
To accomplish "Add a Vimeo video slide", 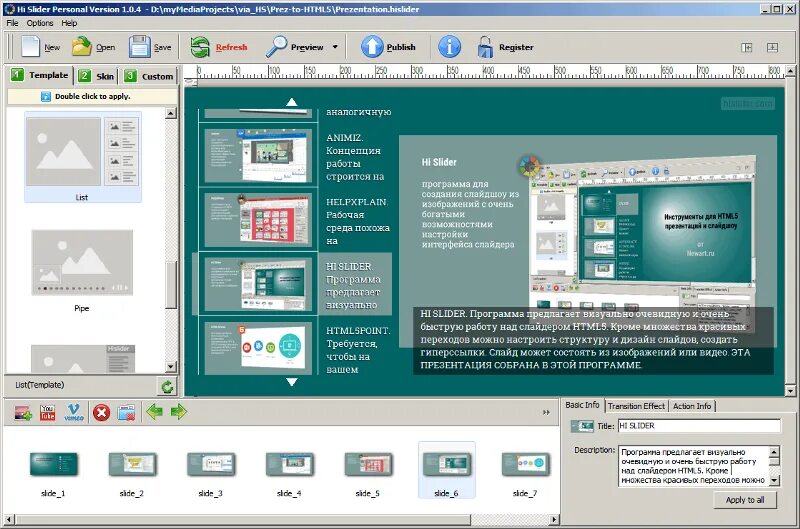I will click(74, 412).
